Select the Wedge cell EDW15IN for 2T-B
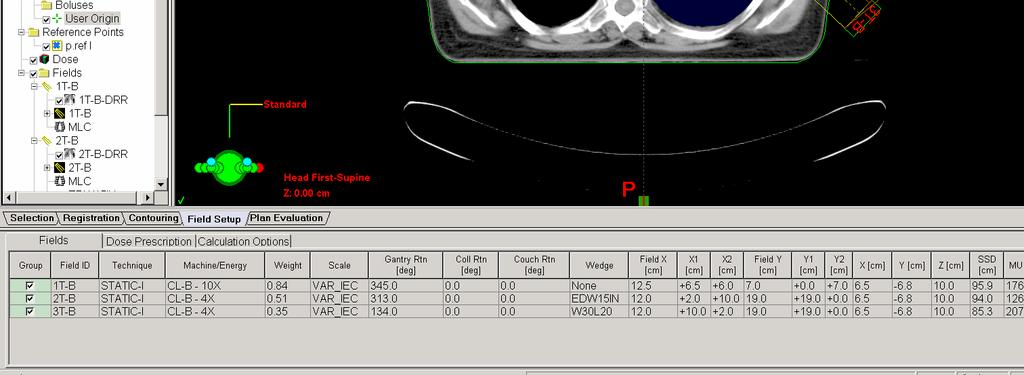This screenshot has width=1024, height=375. [x=599, y=299]
